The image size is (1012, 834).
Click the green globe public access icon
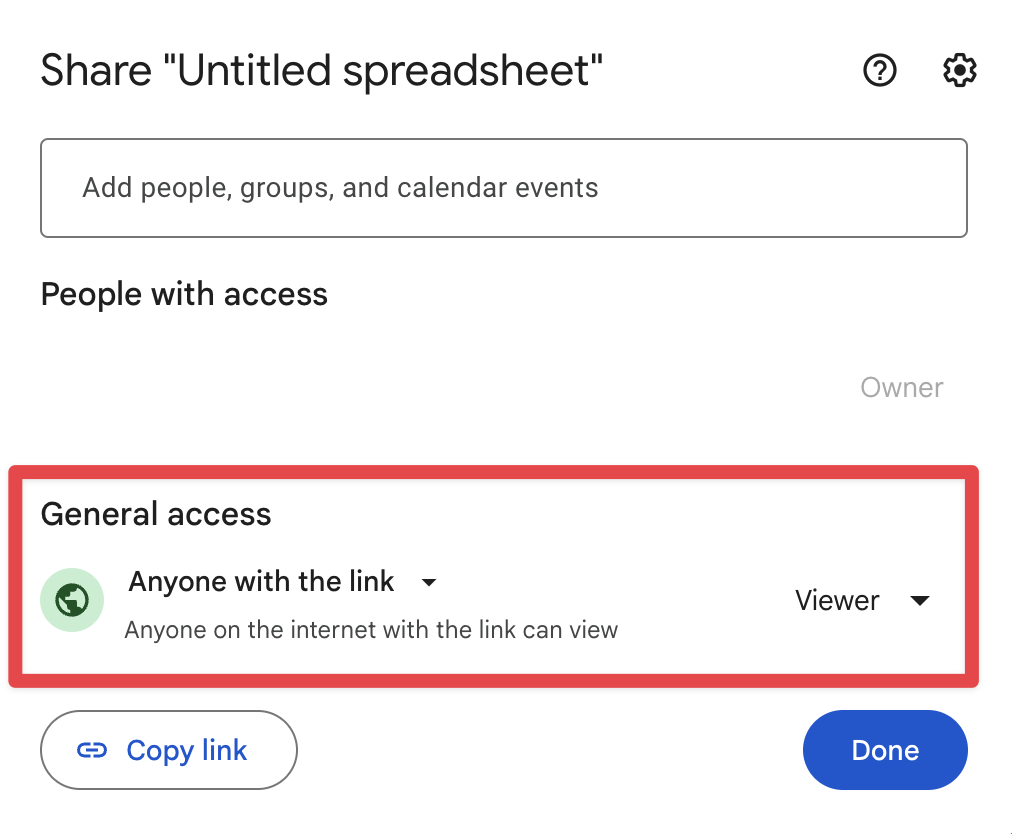(x=72, y=600)
